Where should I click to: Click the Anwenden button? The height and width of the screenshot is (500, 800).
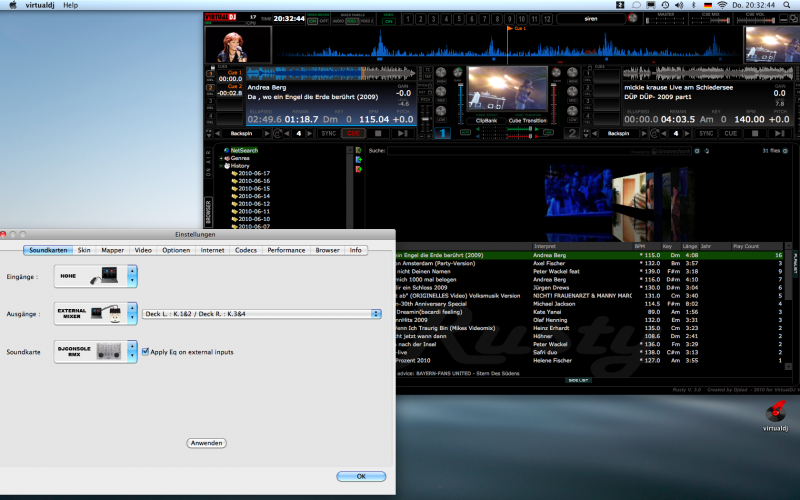[x=205, y=442]
